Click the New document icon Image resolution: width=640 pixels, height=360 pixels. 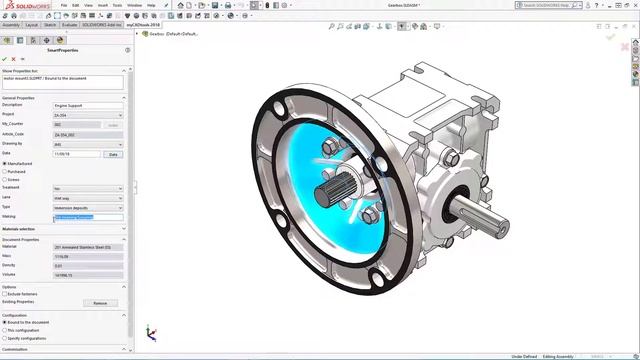point(189,5)
